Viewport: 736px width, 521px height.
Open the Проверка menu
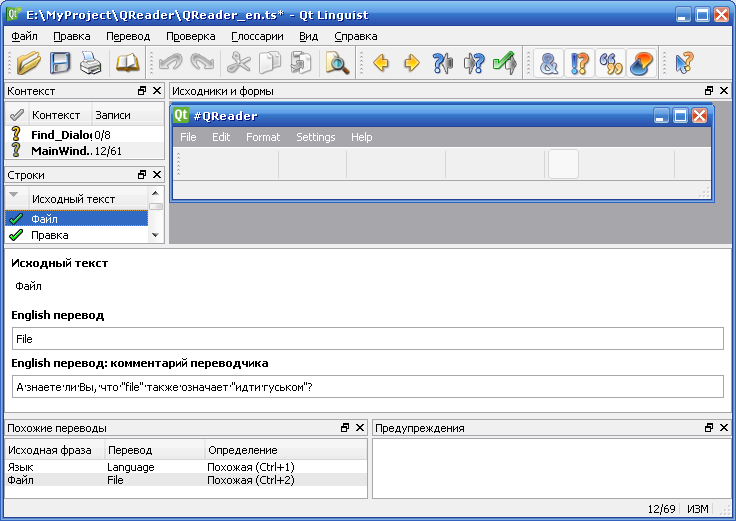point(191,36)
